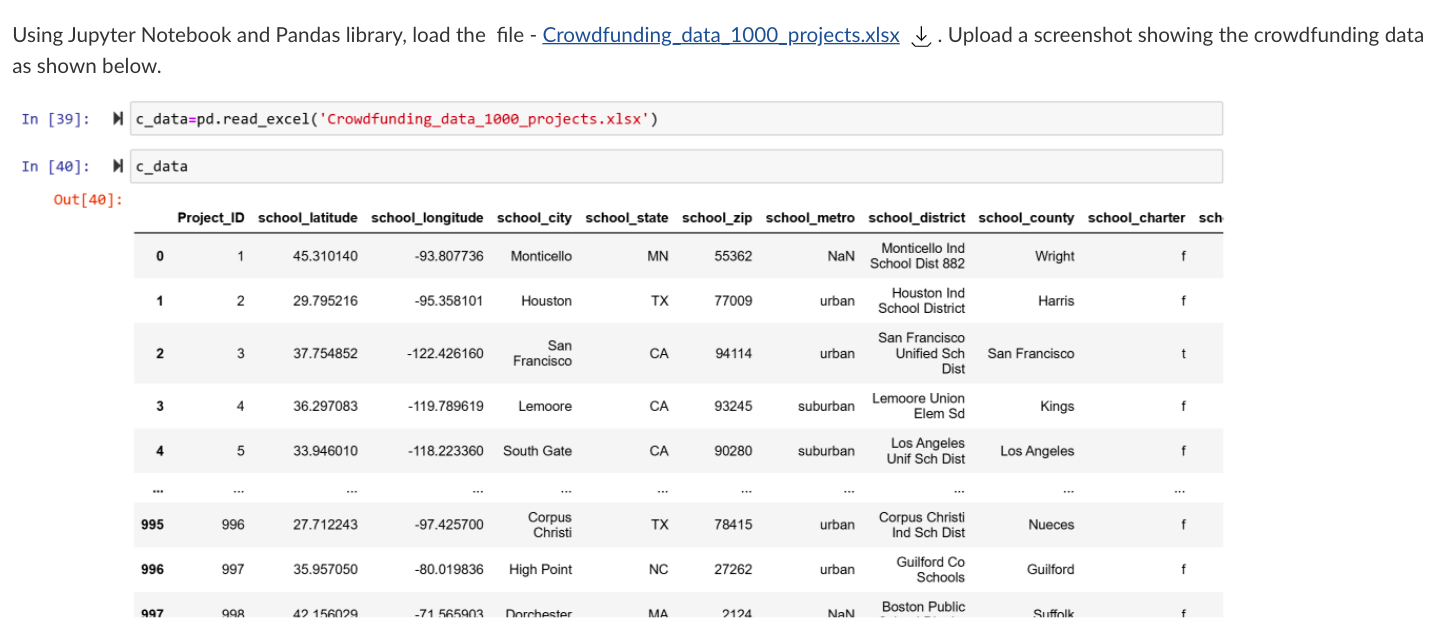
Task: Click the Lemoore city cell
Action: [x=545, y=406]
